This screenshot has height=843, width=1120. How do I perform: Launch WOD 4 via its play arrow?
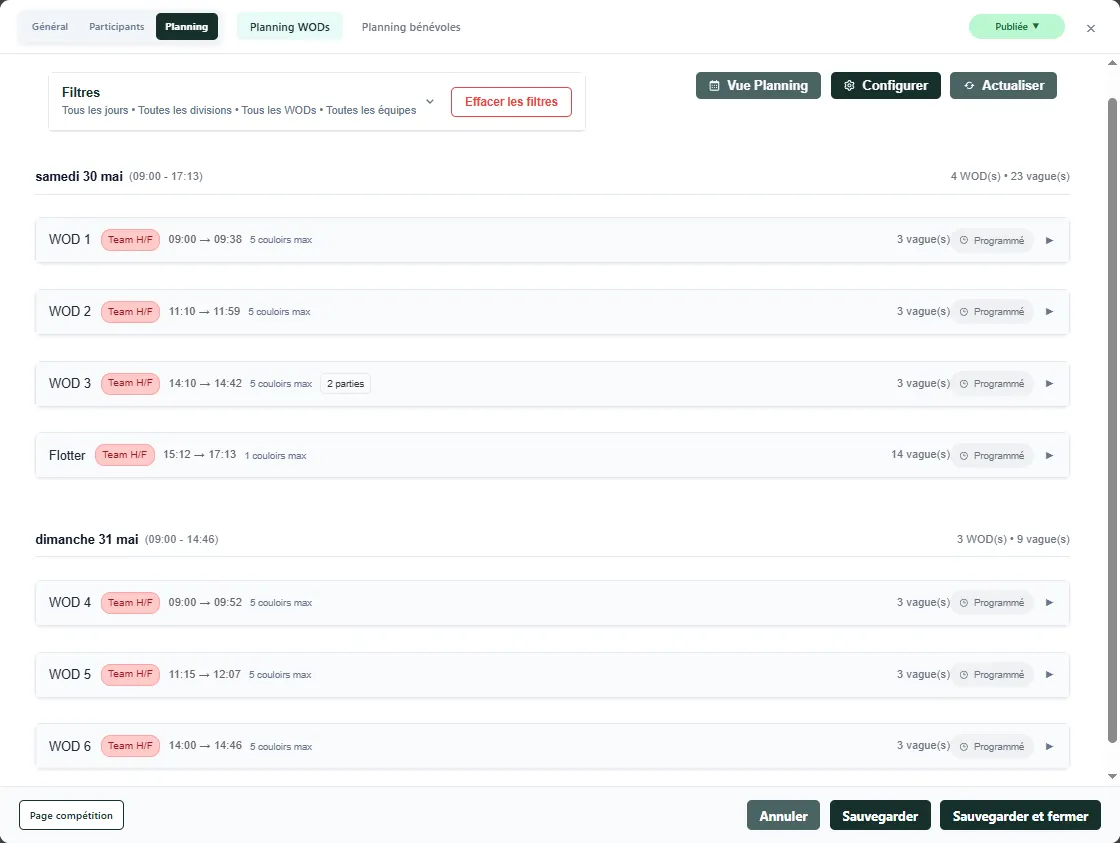click(1049, 602)
